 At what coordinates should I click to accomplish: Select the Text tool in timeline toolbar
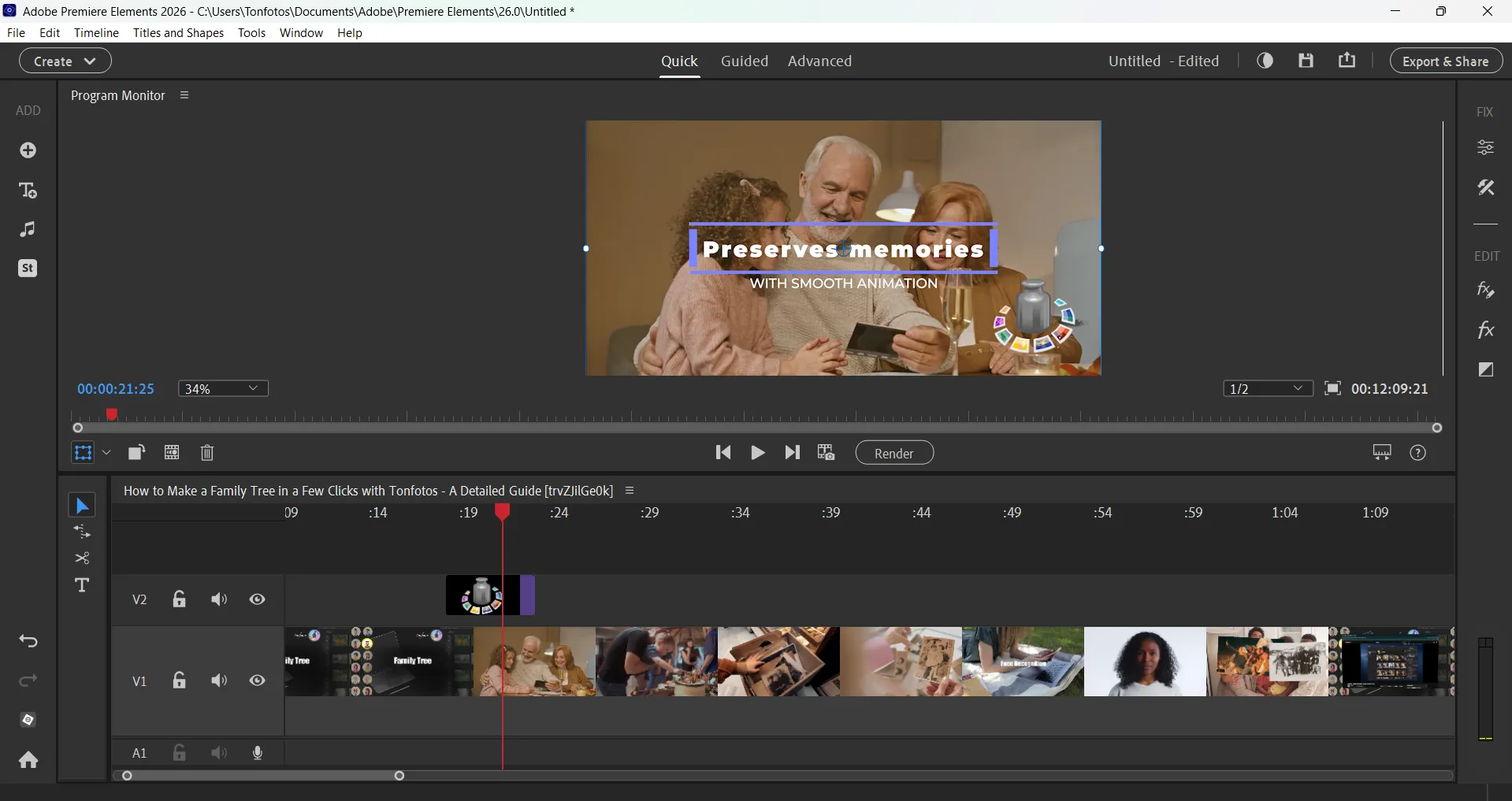click(82, 585)
